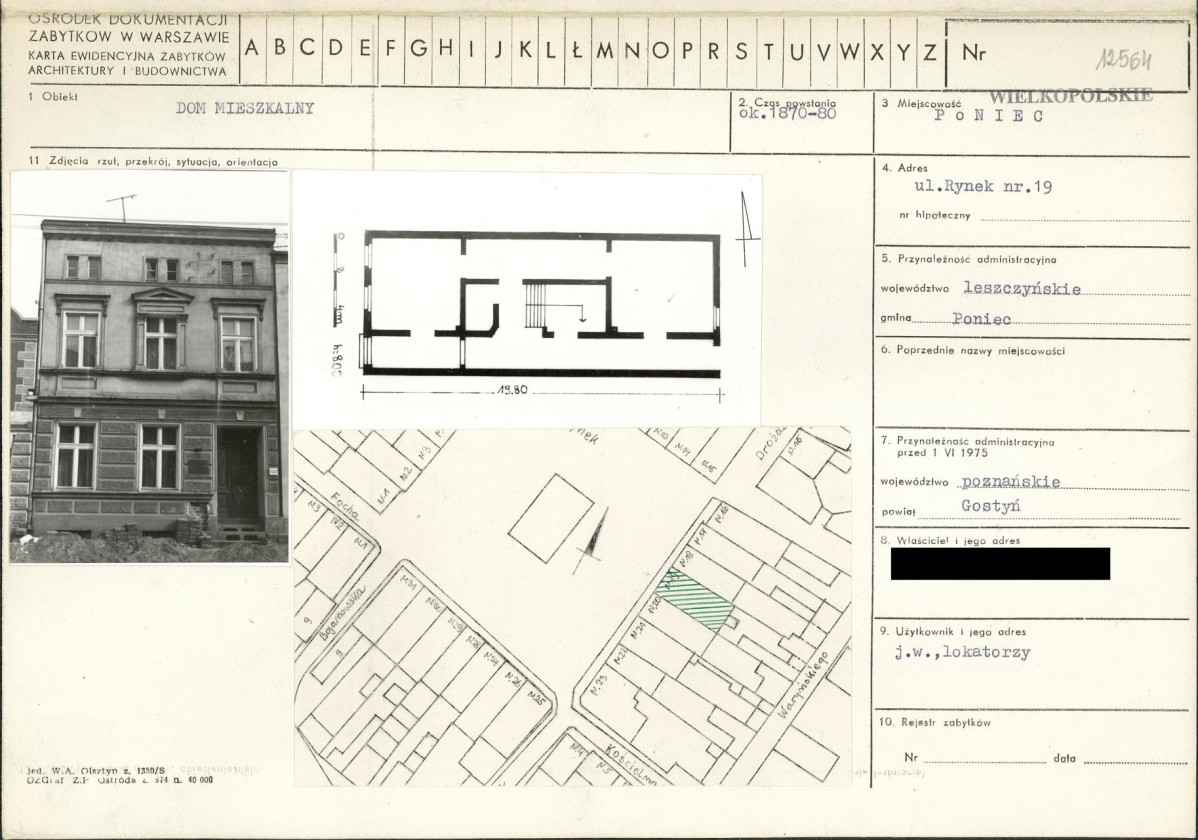
Task: Click the blacked-out owner address bar
Action: [x=1000, y=563]
